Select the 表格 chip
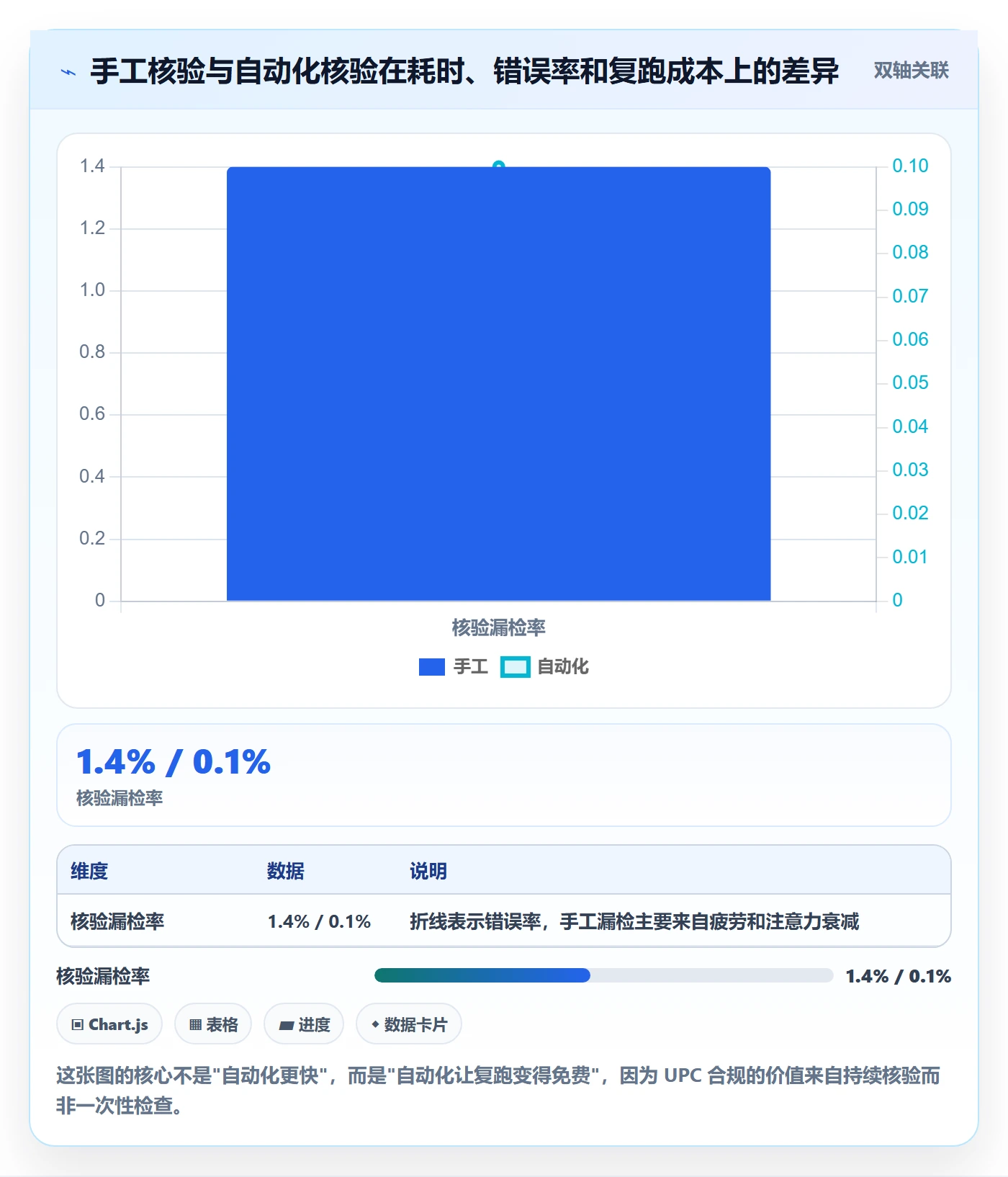This screenshot has height=1177, width=1008. [x=213, y=1024]
